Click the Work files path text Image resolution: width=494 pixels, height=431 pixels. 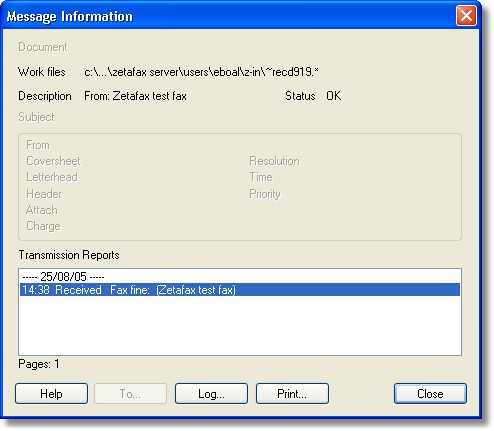pyautogui.click(x=201, y=72)
